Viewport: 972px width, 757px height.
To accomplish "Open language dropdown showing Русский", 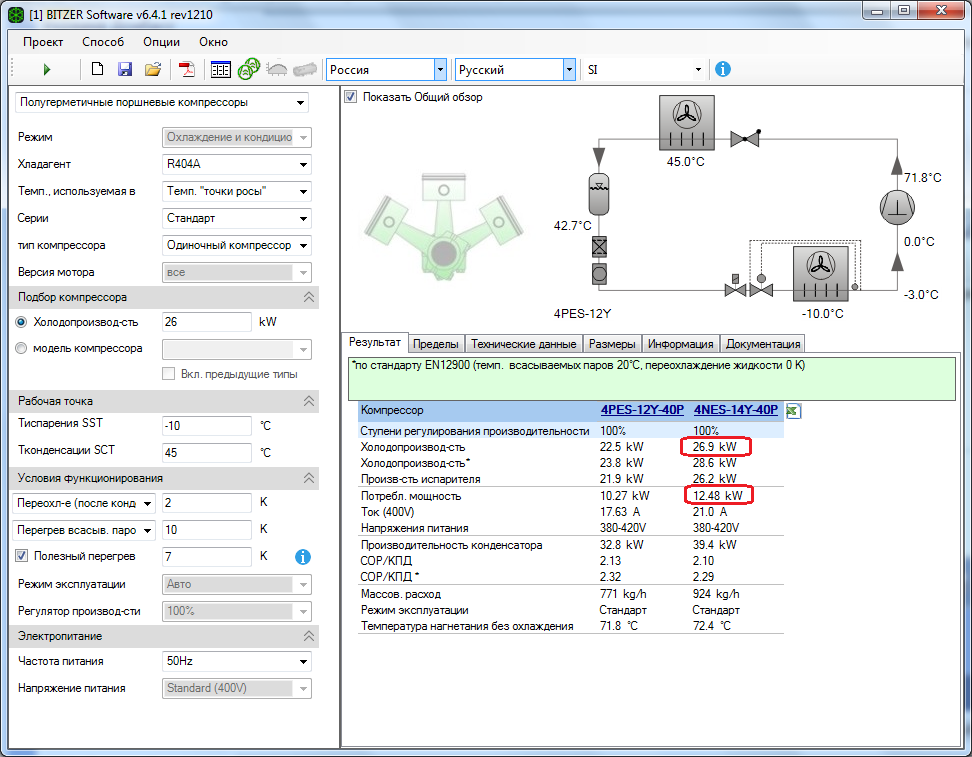I will point(516,69).
